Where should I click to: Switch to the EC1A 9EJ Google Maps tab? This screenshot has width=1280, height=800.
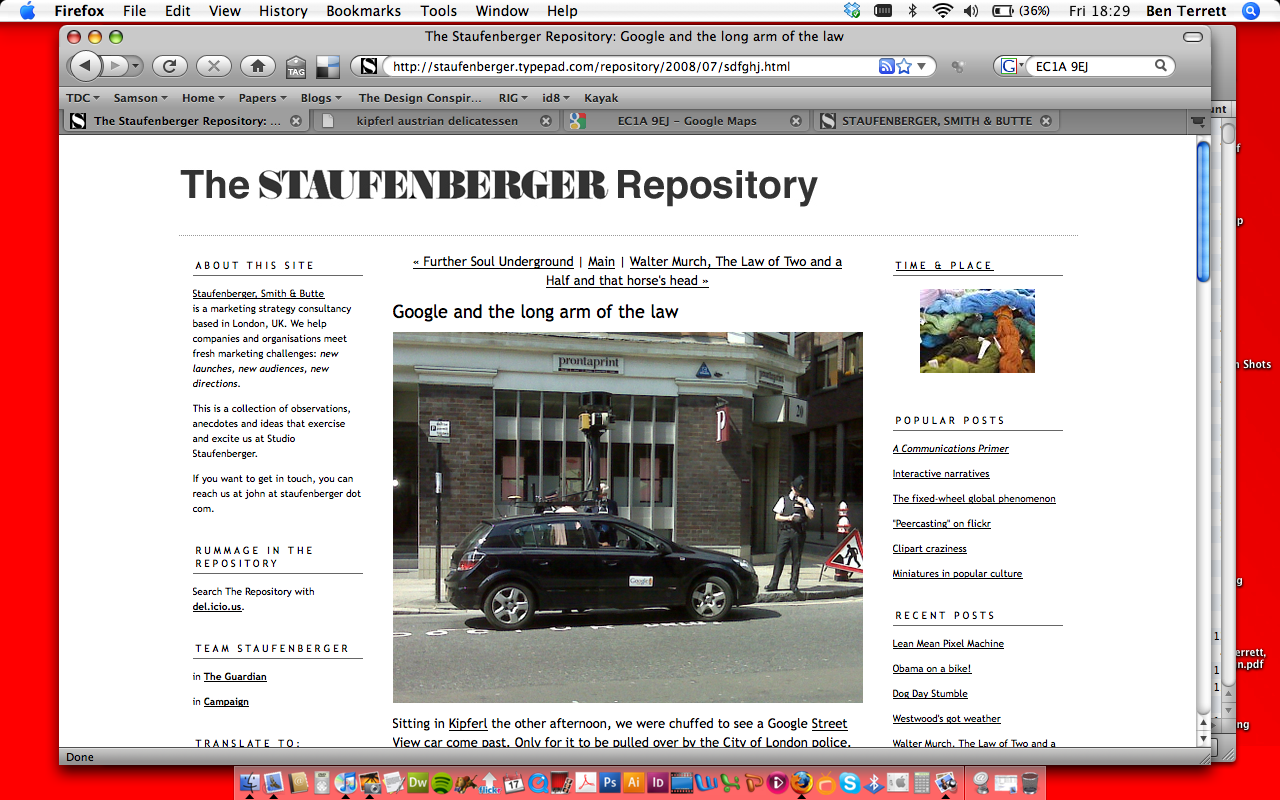(685, 121)
